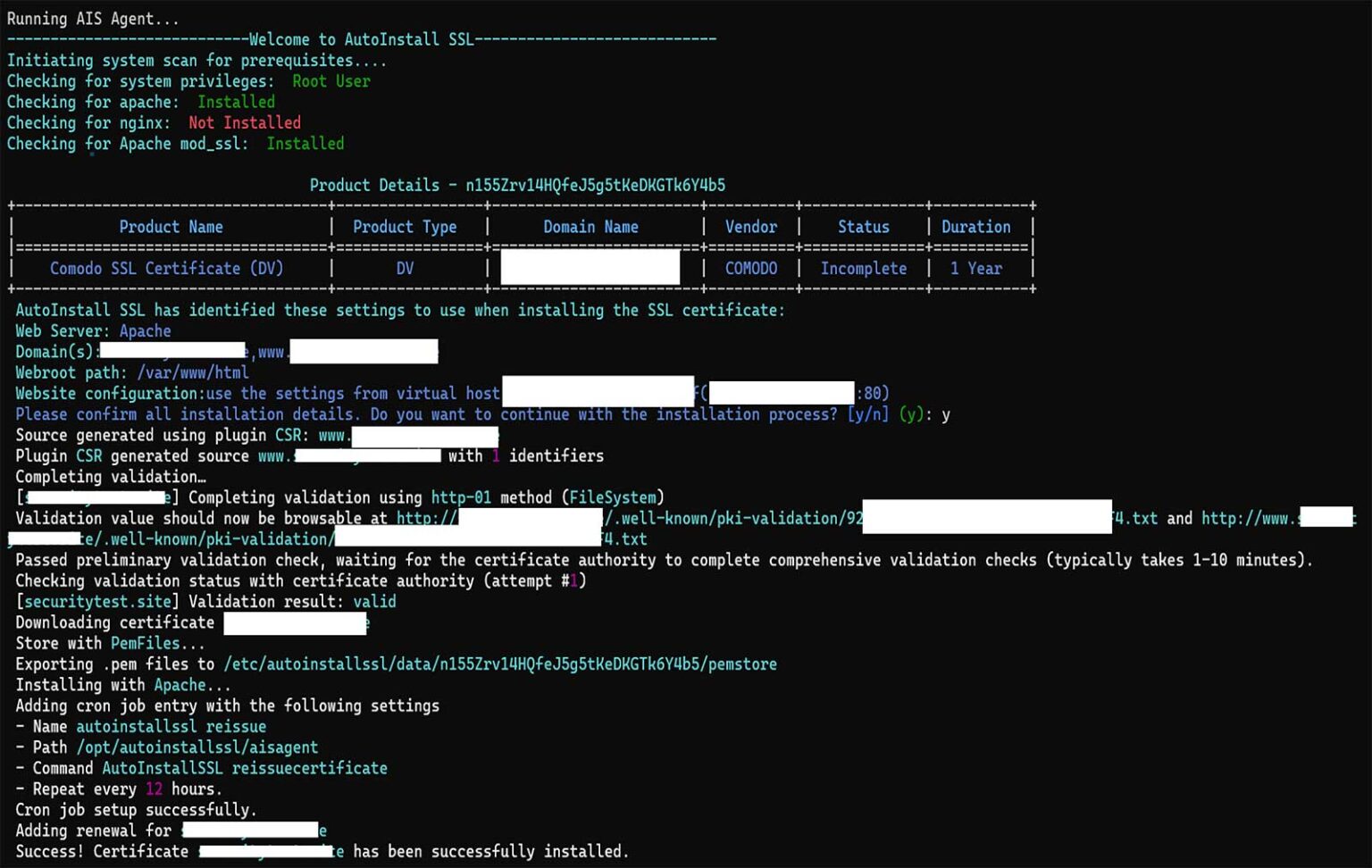
Task: Click 'Installing with Apache...' line
Action: [123, 685]
